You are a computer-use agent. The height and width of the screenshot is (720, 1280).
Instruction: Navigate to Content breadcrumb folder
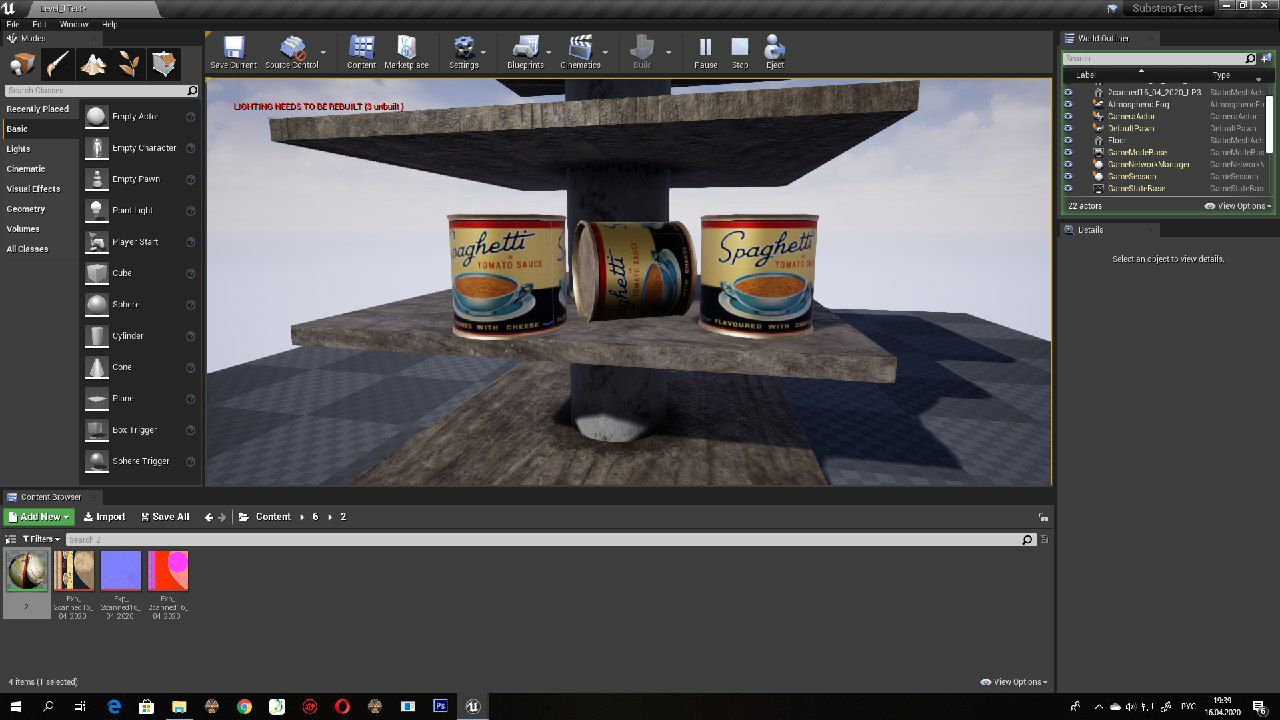point(273,517)
